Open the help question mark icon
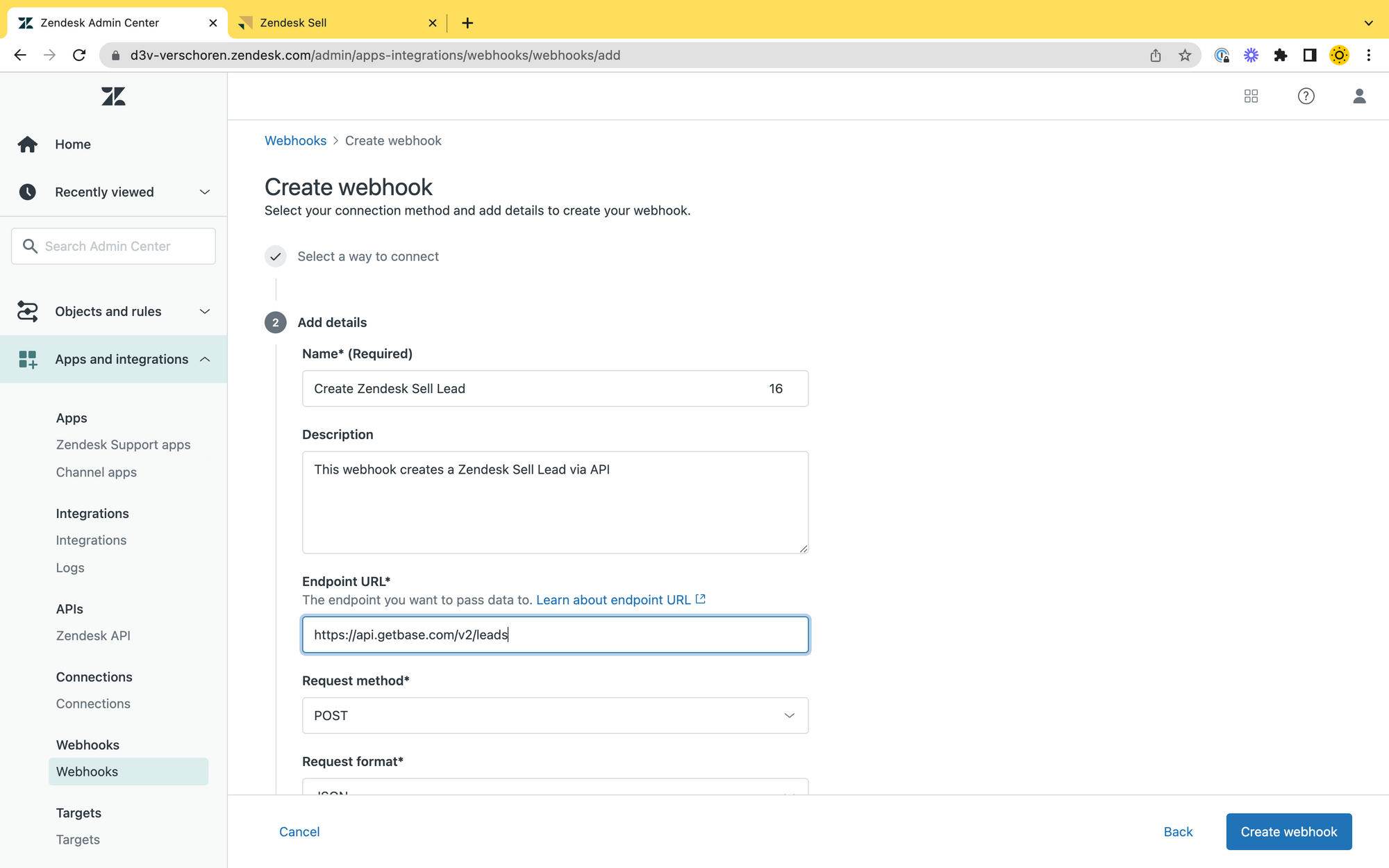The height and width of the screenshot is (868, 1389). point(1306,97)
